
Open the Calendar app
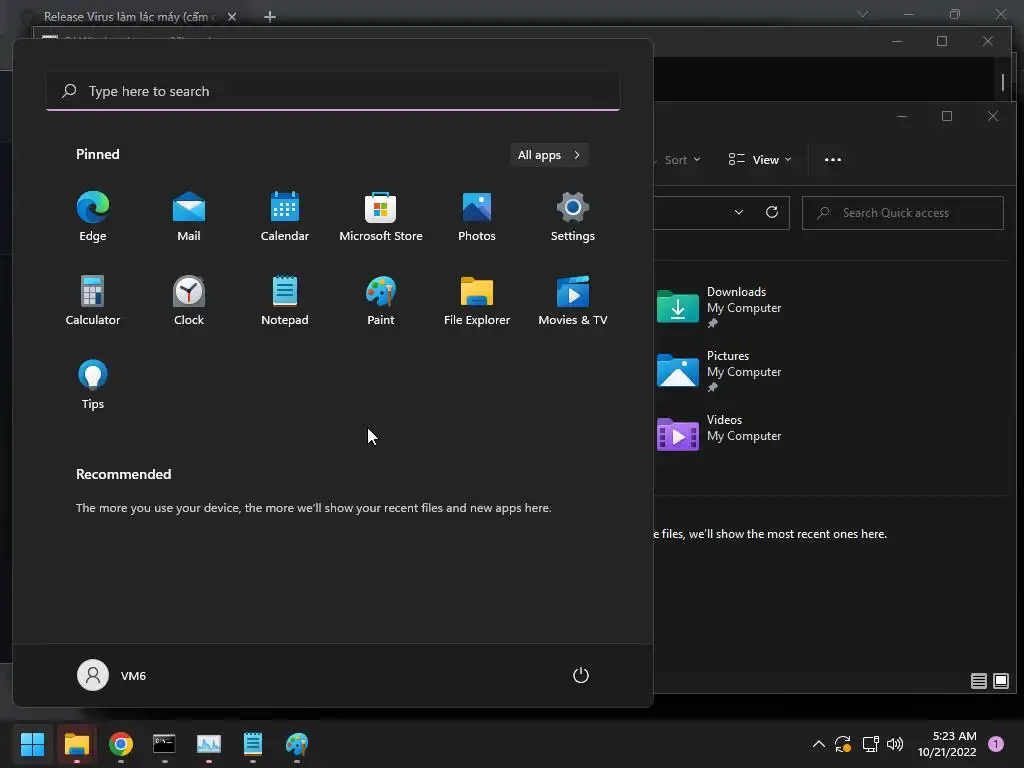[x=285, y=217]
